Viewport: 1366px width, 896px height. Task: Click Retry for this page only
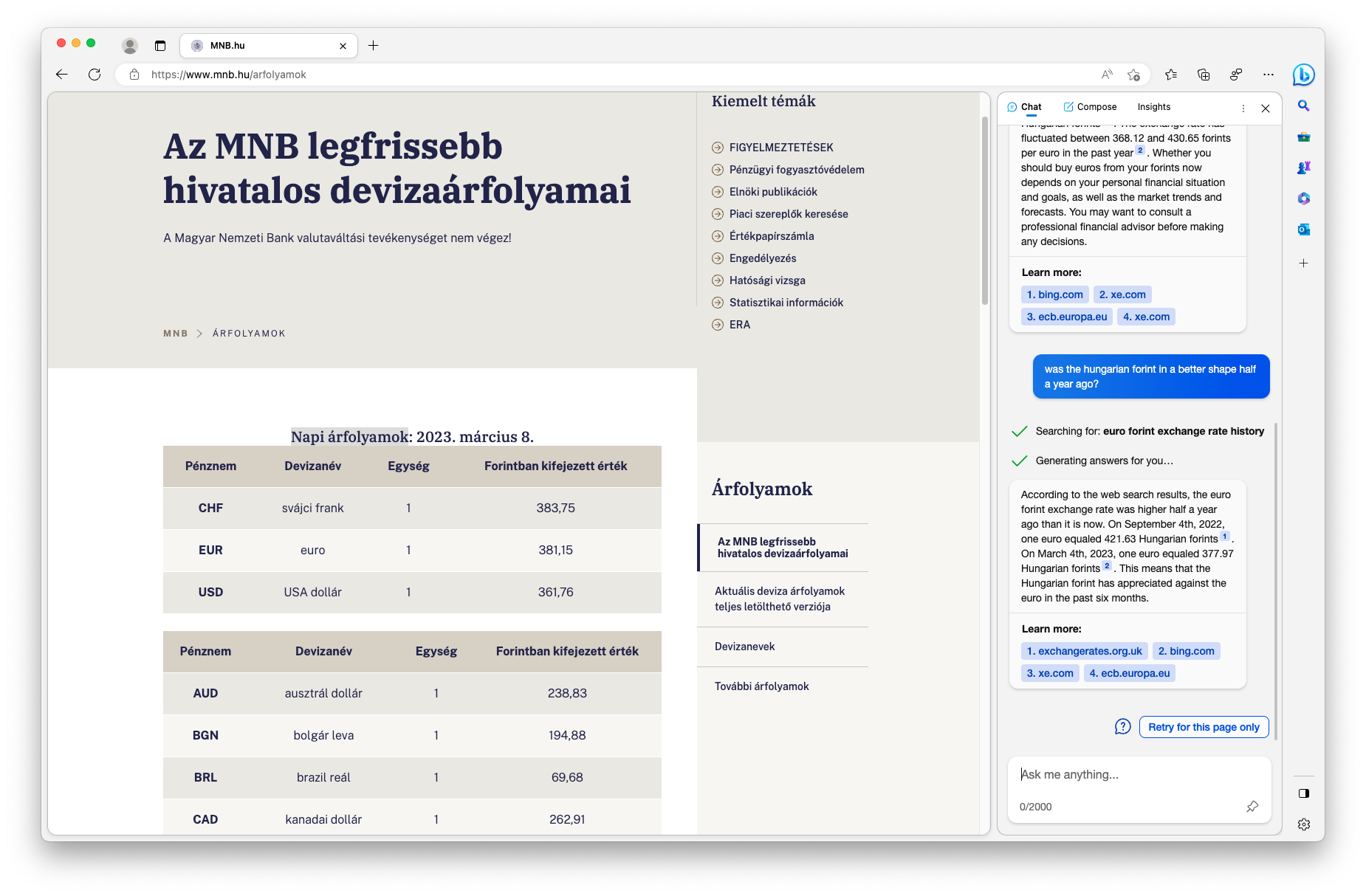click(1204, 727)
